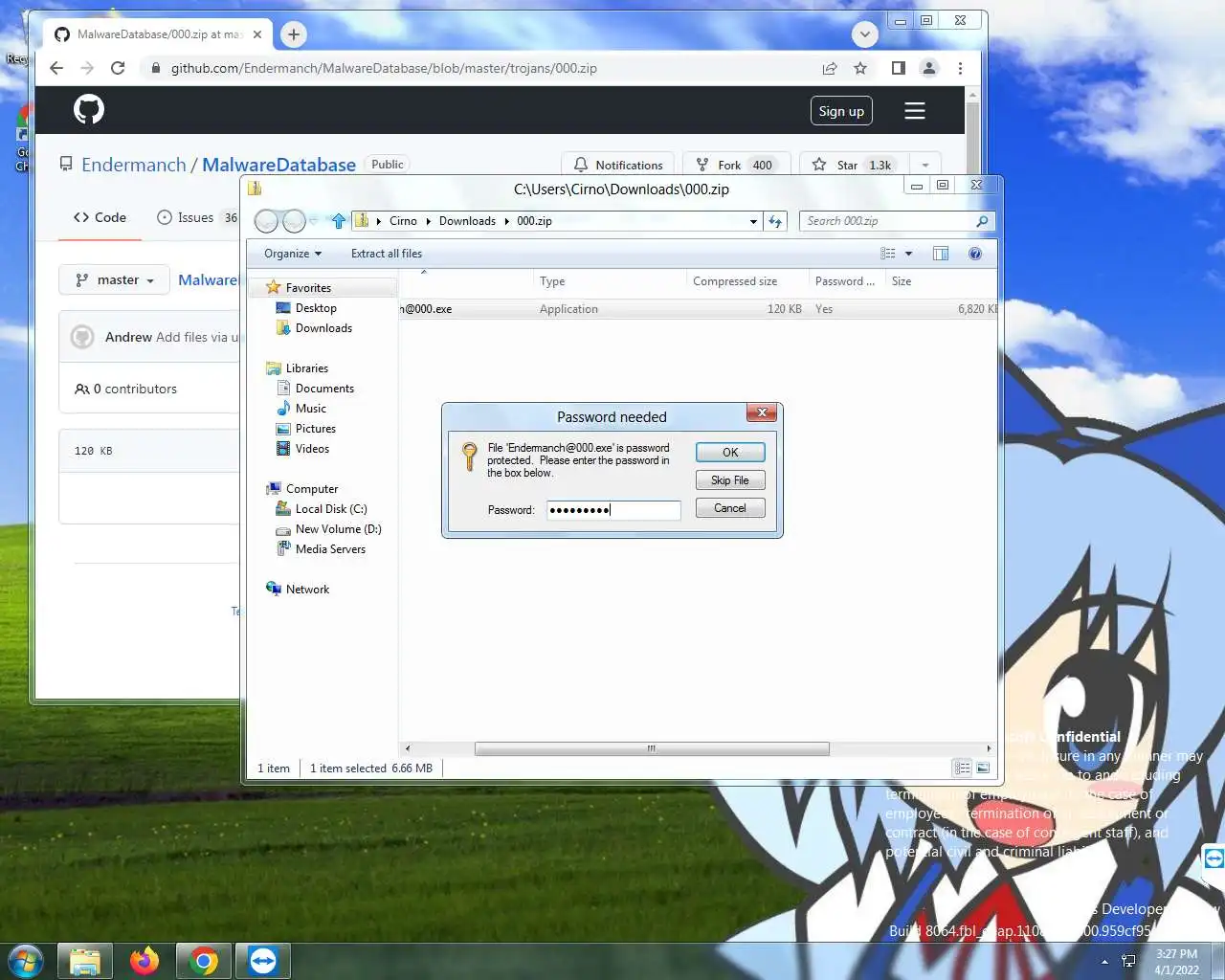This screenshot has width=1225, height=980.
Task: Click the GitHub Sign up button
Action: (x=841, y=111)
